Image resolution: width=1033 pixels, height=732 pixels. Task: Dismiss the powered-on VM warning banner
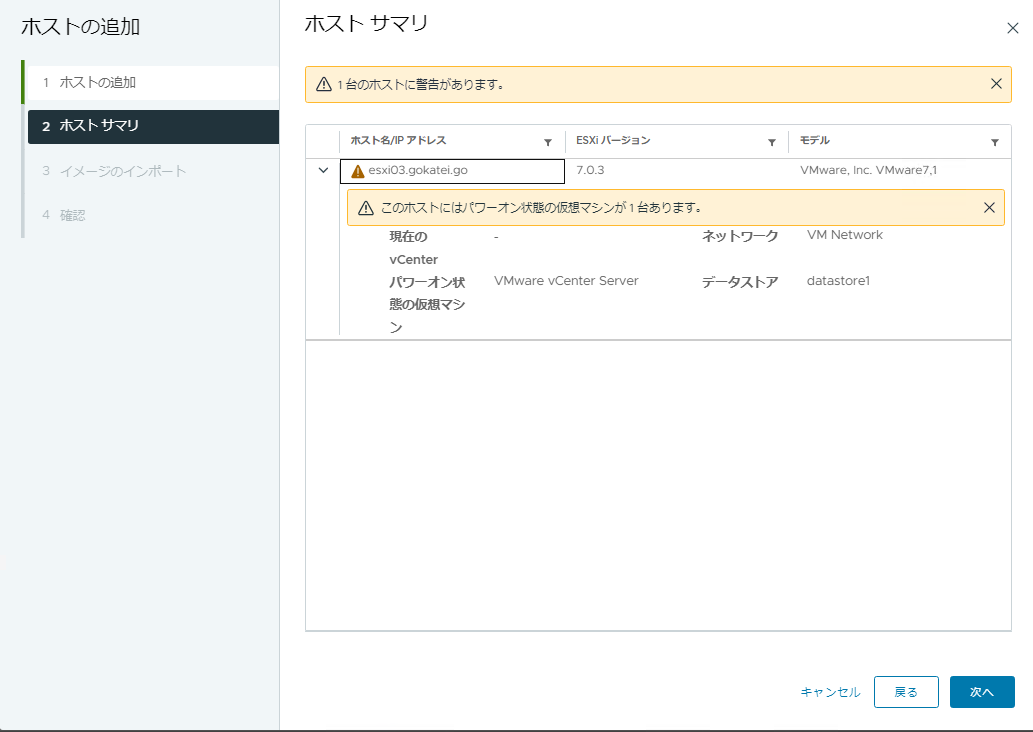989,208
